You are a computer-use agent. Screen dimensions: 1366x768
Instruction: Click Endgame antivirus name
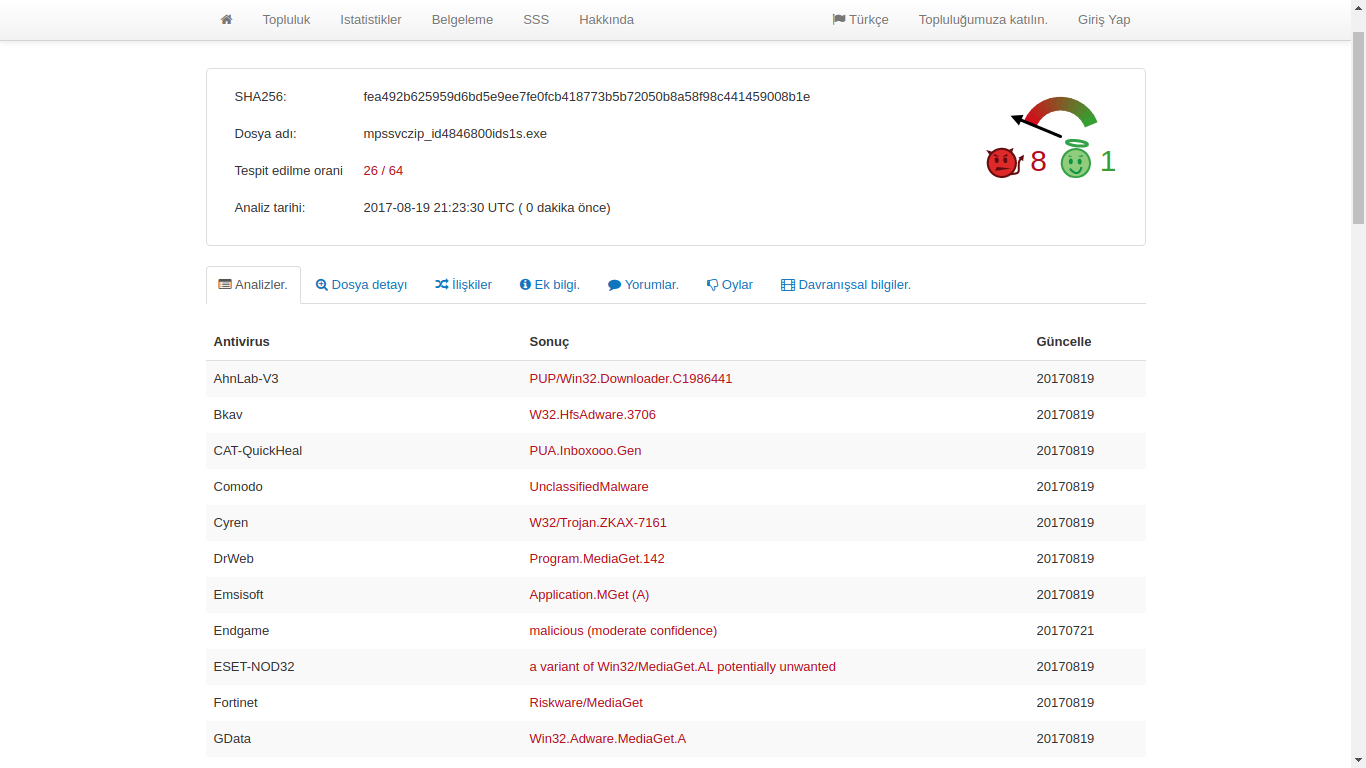tap(241, 631)
